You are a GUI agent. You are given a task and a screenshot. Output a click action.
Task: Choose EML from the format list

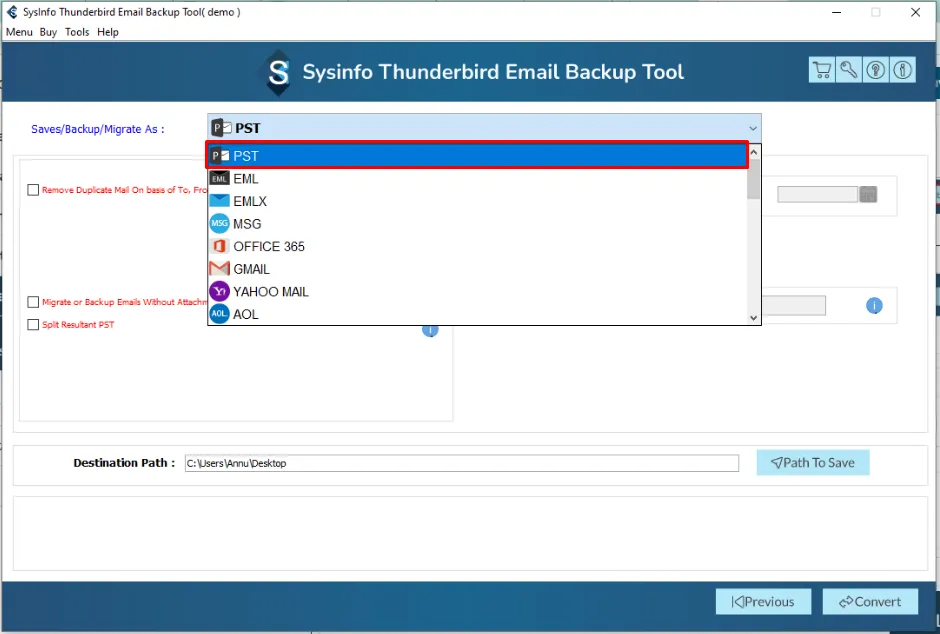tap(477, 179)
